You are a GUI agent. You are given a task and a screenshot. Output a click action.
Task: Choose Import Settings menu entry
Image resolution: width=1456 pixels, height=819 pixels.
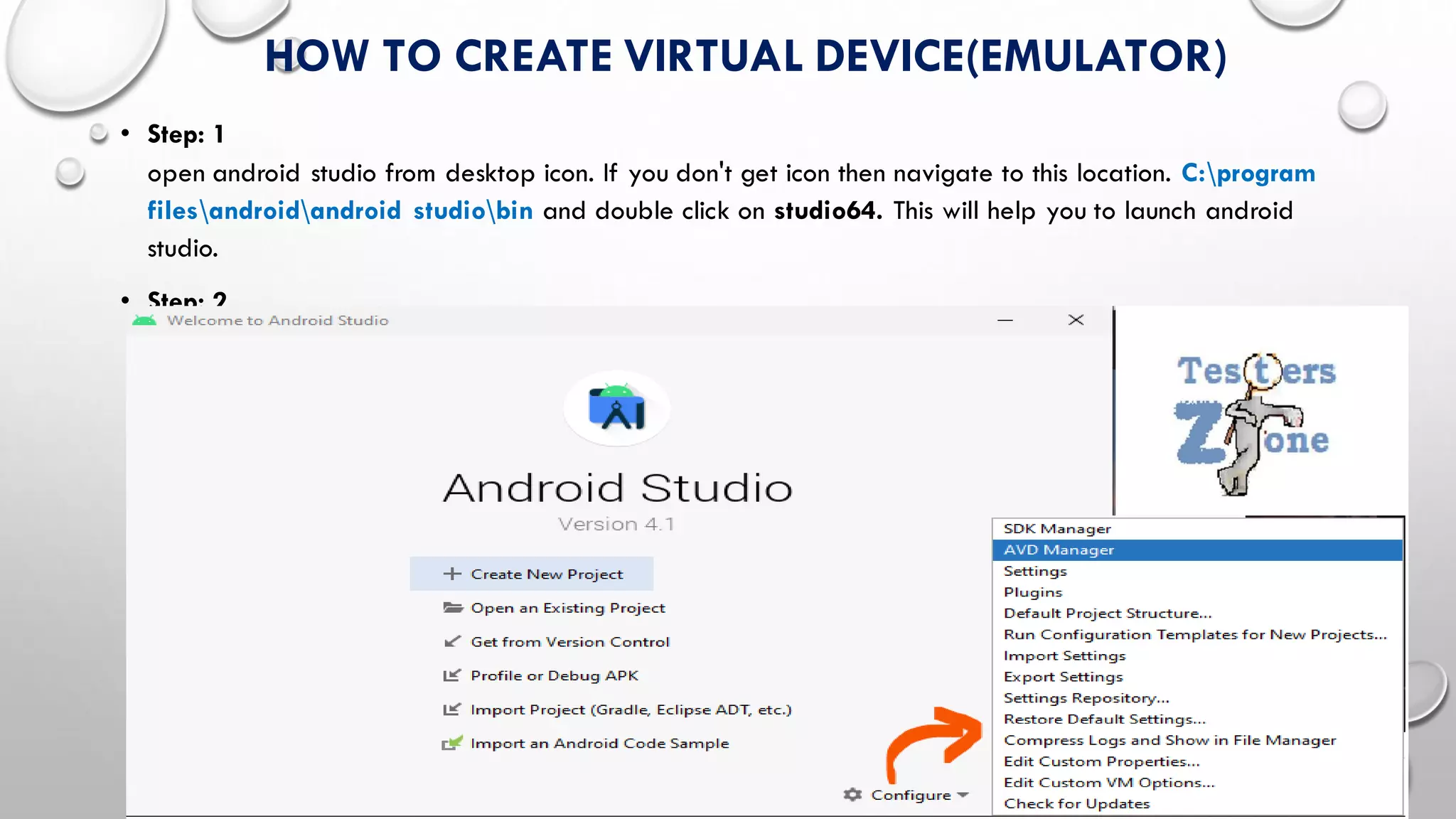click(x=1198, y=655)
